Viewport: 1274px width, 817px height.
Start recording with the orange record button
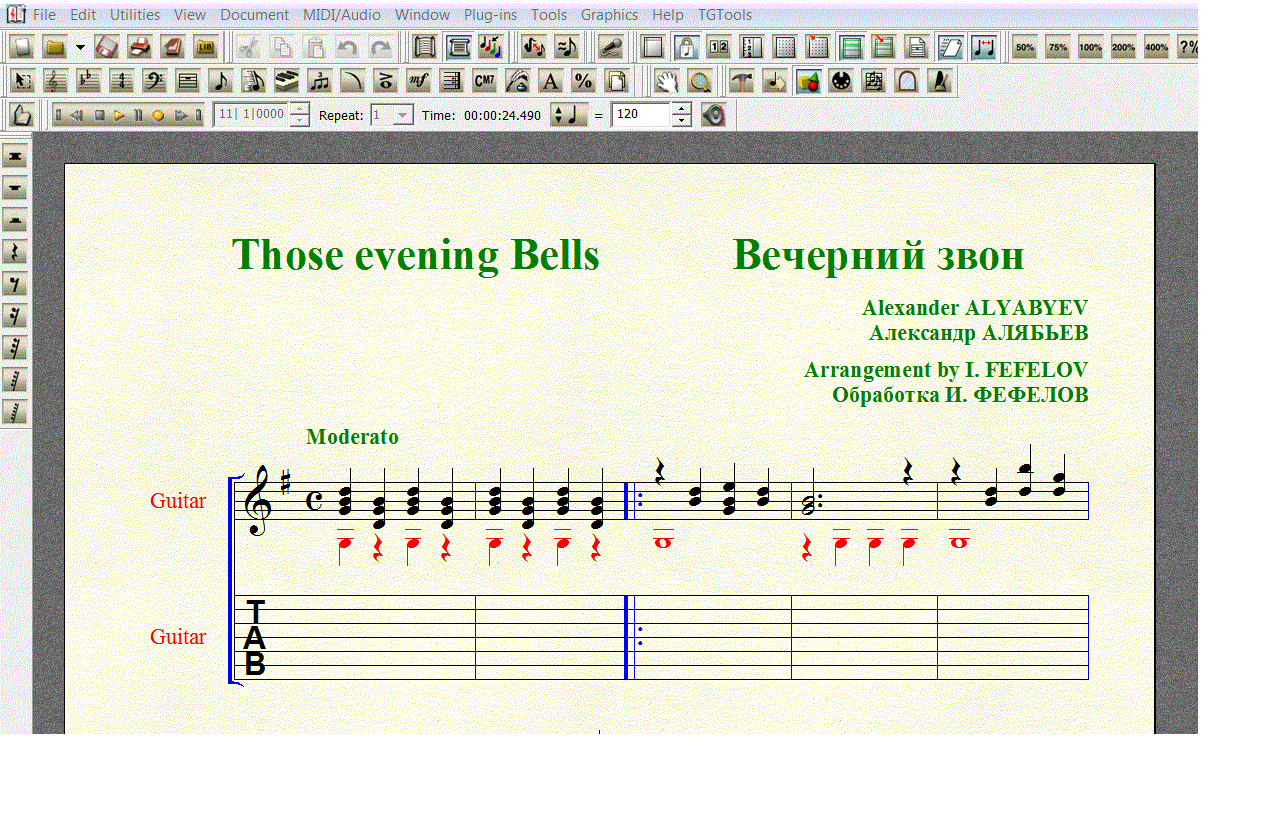[158, 115]
